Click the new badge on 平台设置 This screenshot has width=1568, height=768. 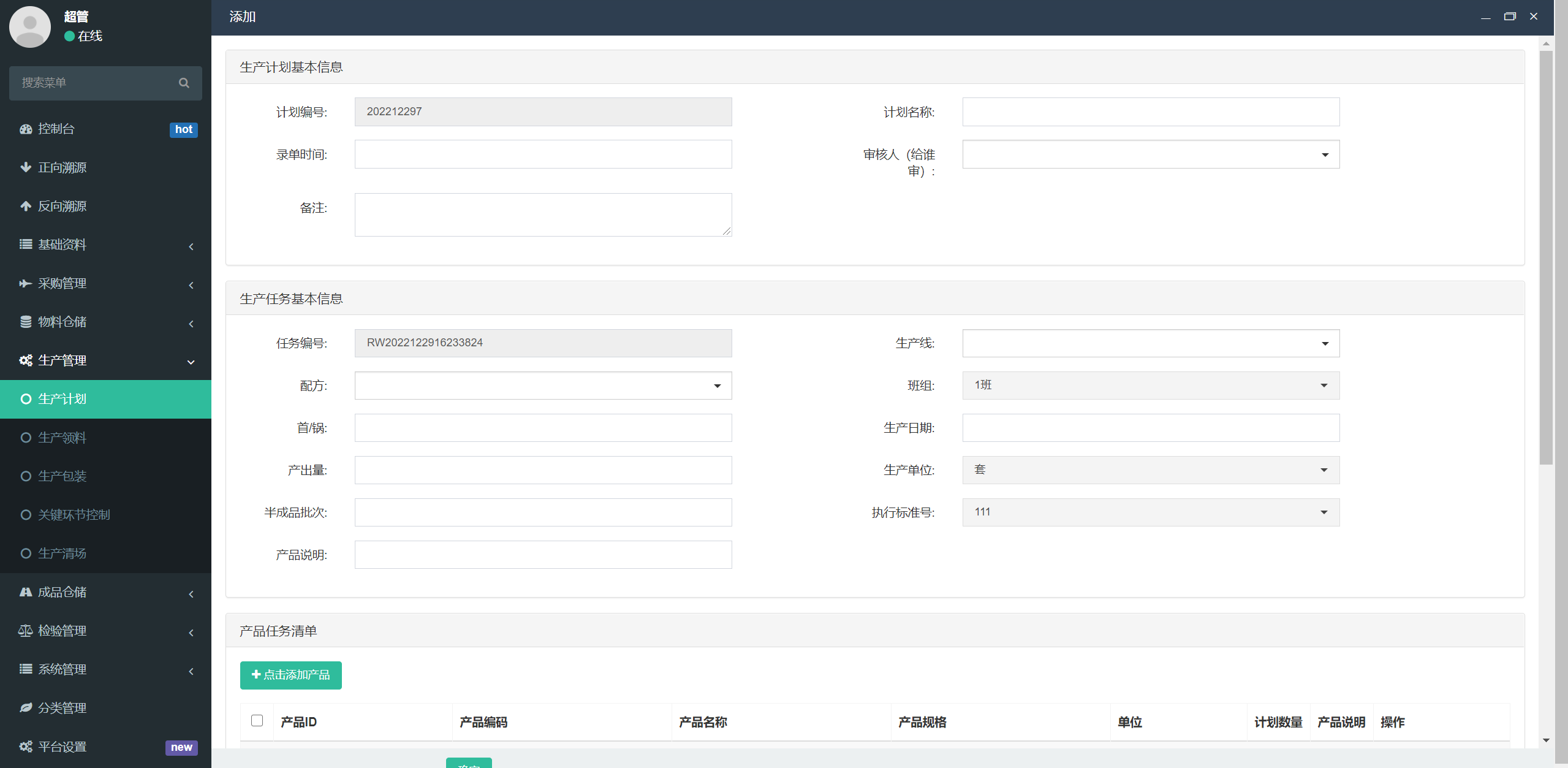tap(181, 747)
